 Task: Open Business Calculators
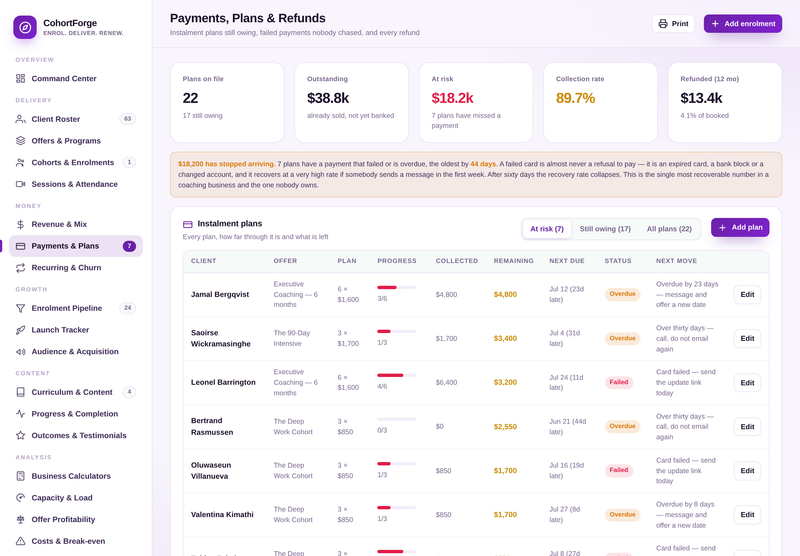(x=76, y=476)
